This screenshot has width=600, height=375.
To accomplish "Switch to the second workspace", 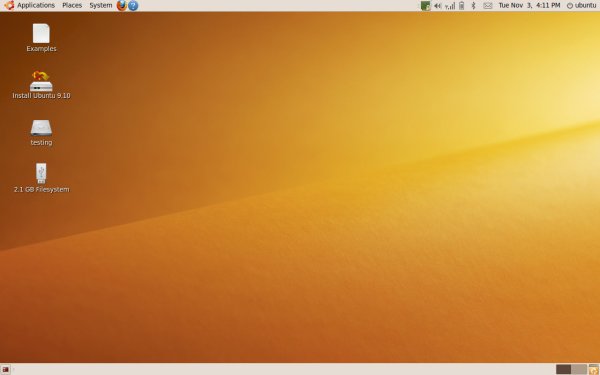I will (579, 369).
